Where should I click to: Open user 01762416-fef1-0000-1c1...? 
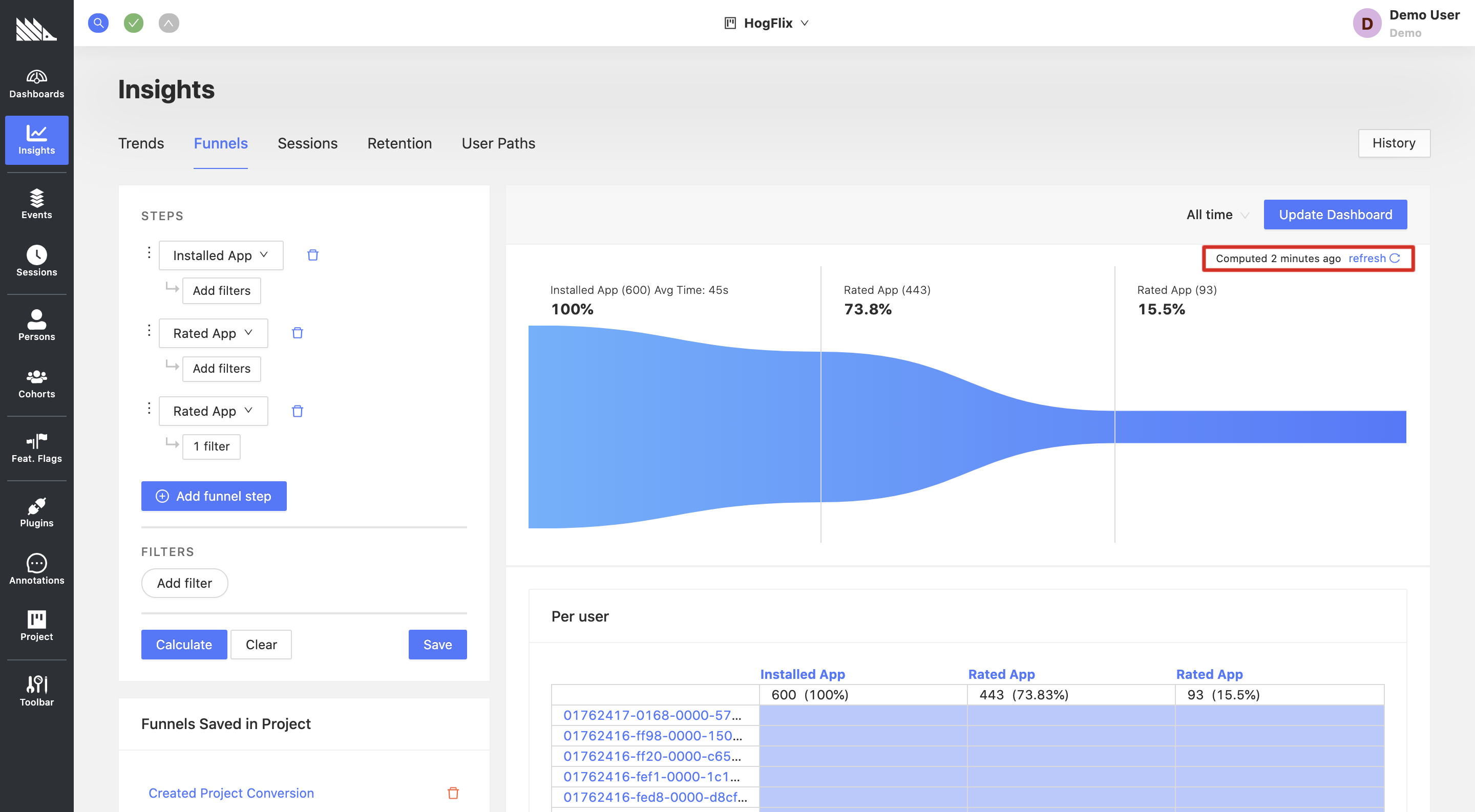click(x=651, y=777)
